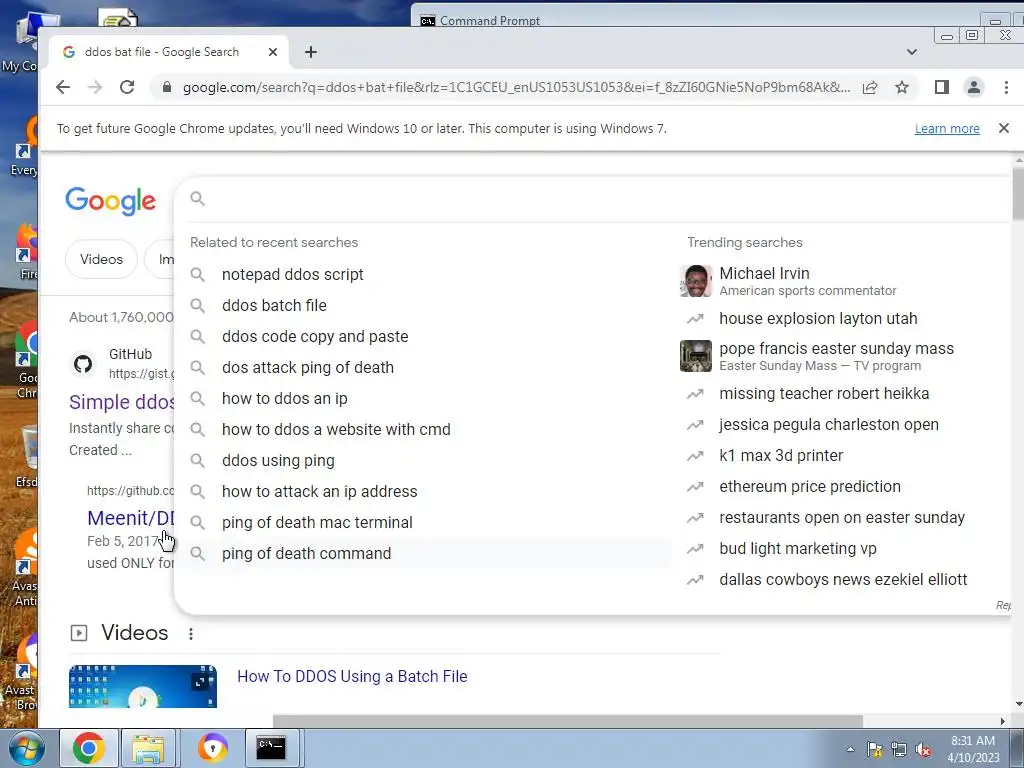1024x768 pixels.
Task: Open trending 'dallas cowboys news ezekiel elliott'
Action: (x=843, y=580)
